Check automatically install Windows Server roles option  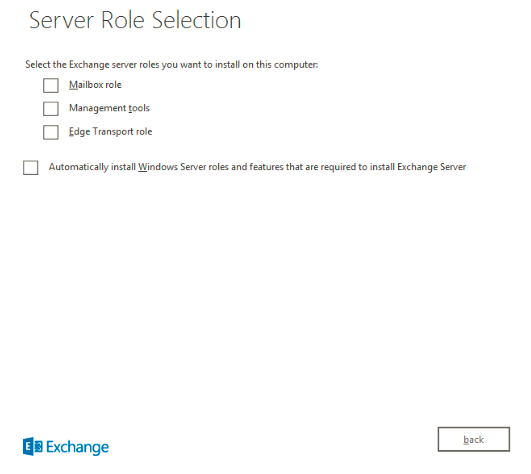tap(30, 168)
